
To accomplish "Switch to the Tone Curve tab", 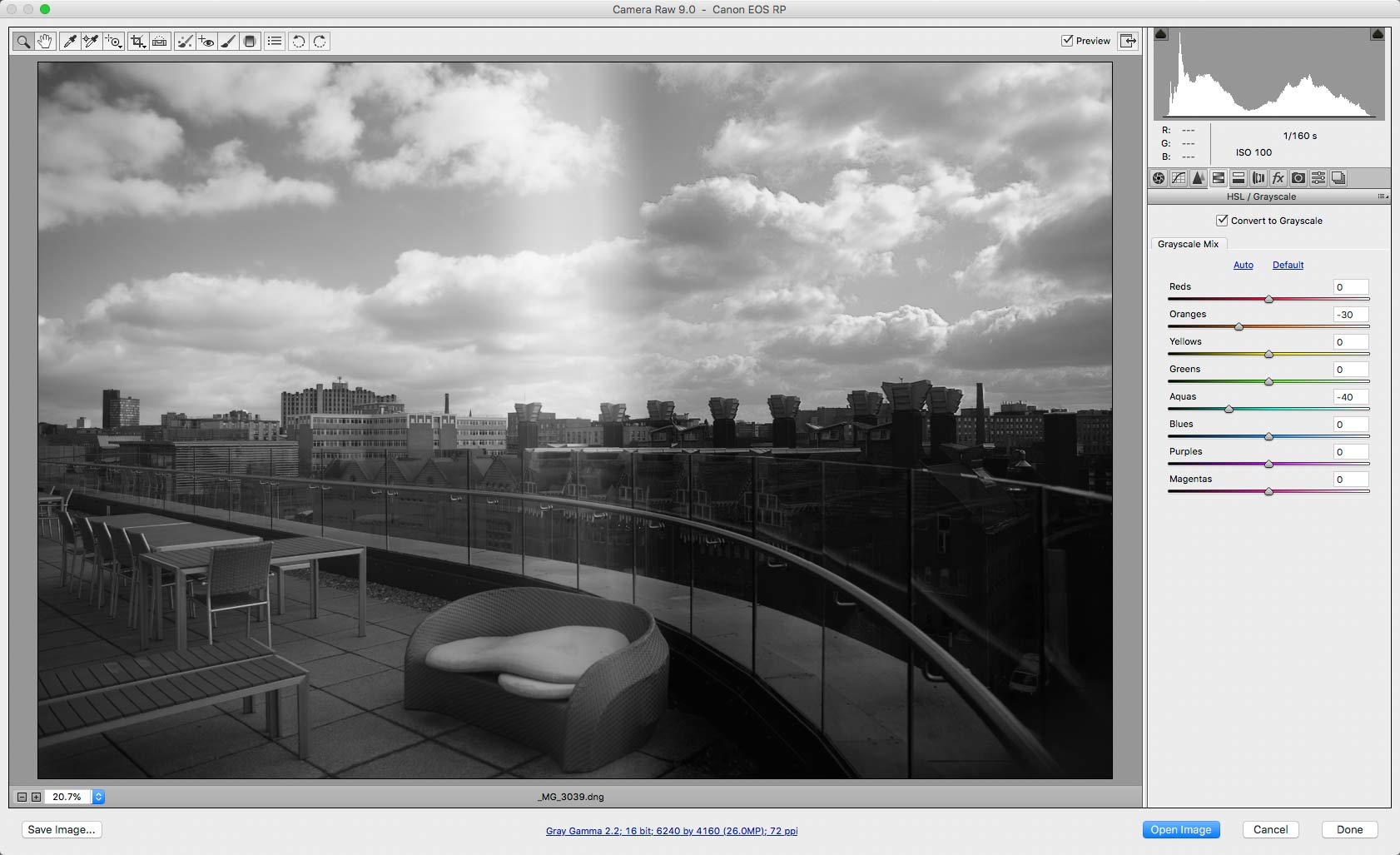I will tap(1179, 177).
